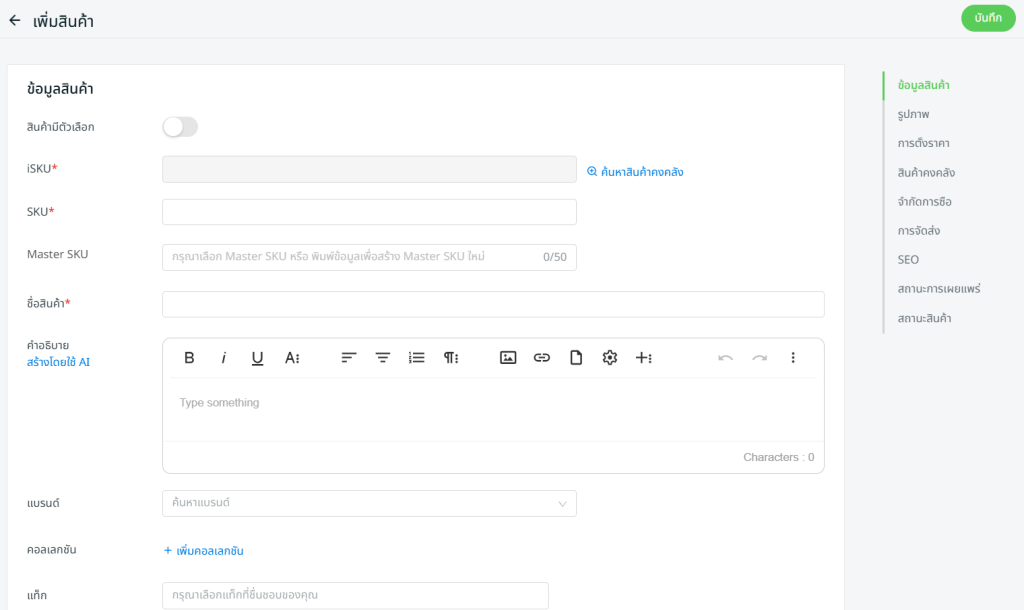Open the text align options in the editor
This screenshot has width=1024, height=610.
pos(349,358)
